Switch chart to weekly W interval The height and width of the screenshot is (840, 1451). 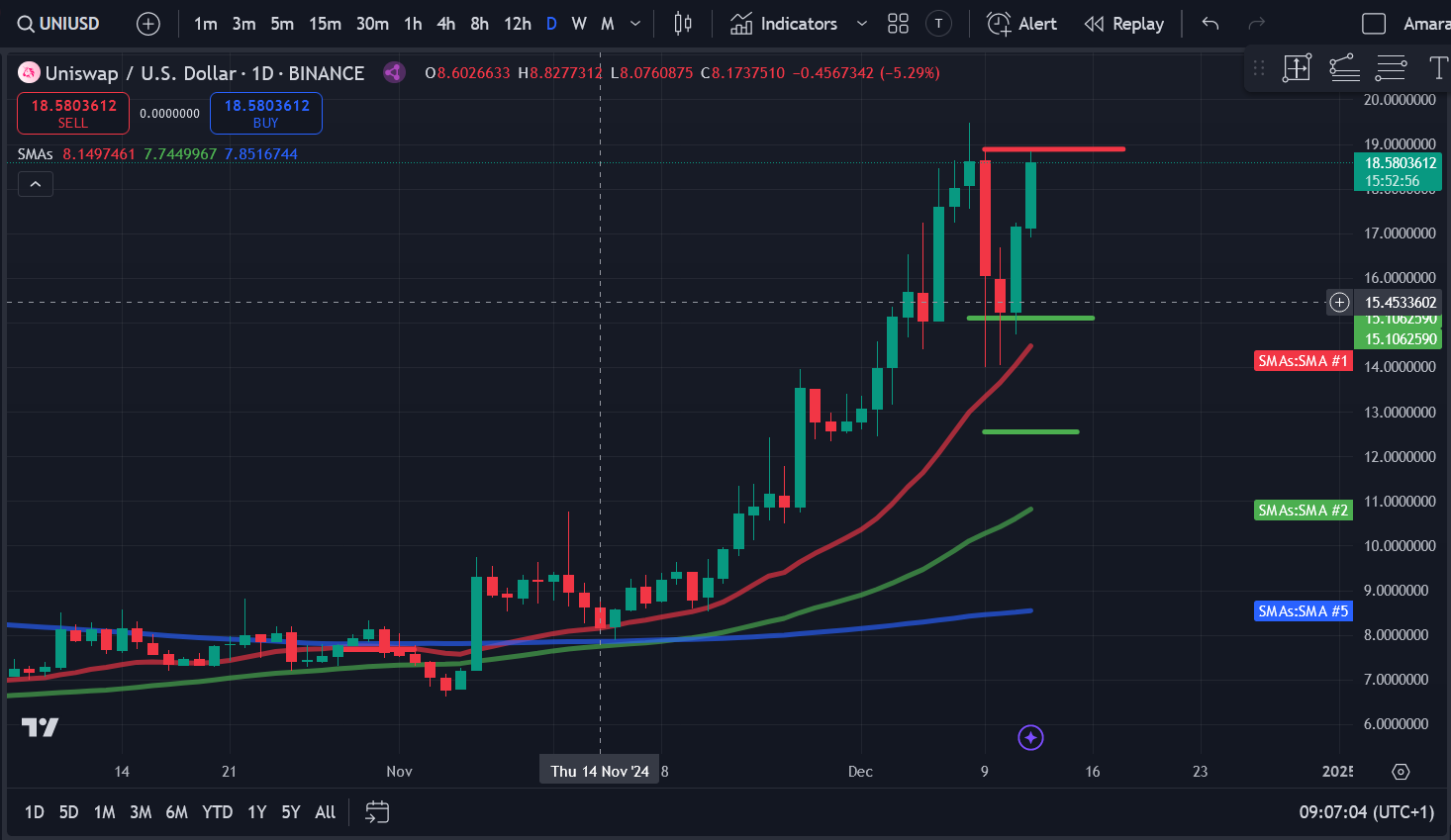point(579,24)
